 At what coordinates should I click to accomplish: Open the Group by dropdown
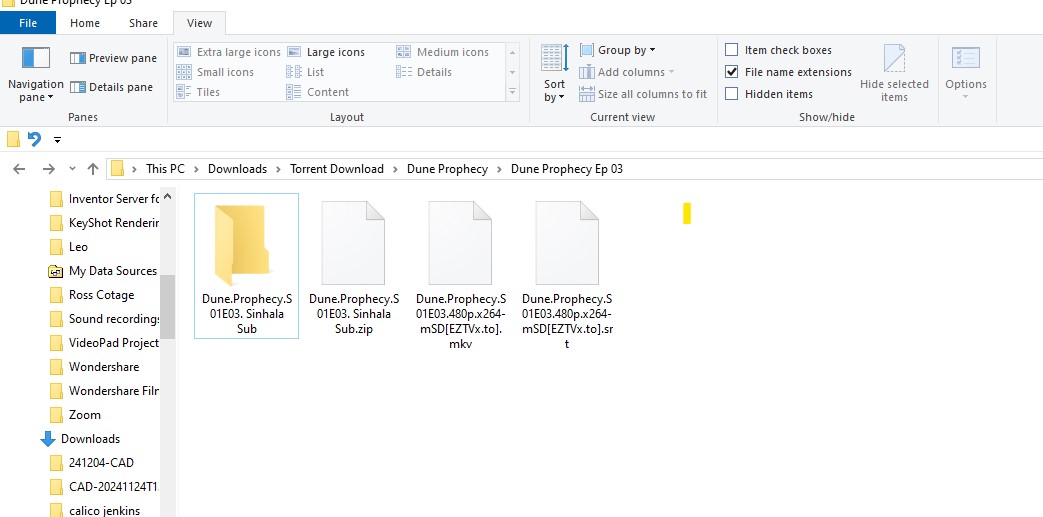(617, 50)
